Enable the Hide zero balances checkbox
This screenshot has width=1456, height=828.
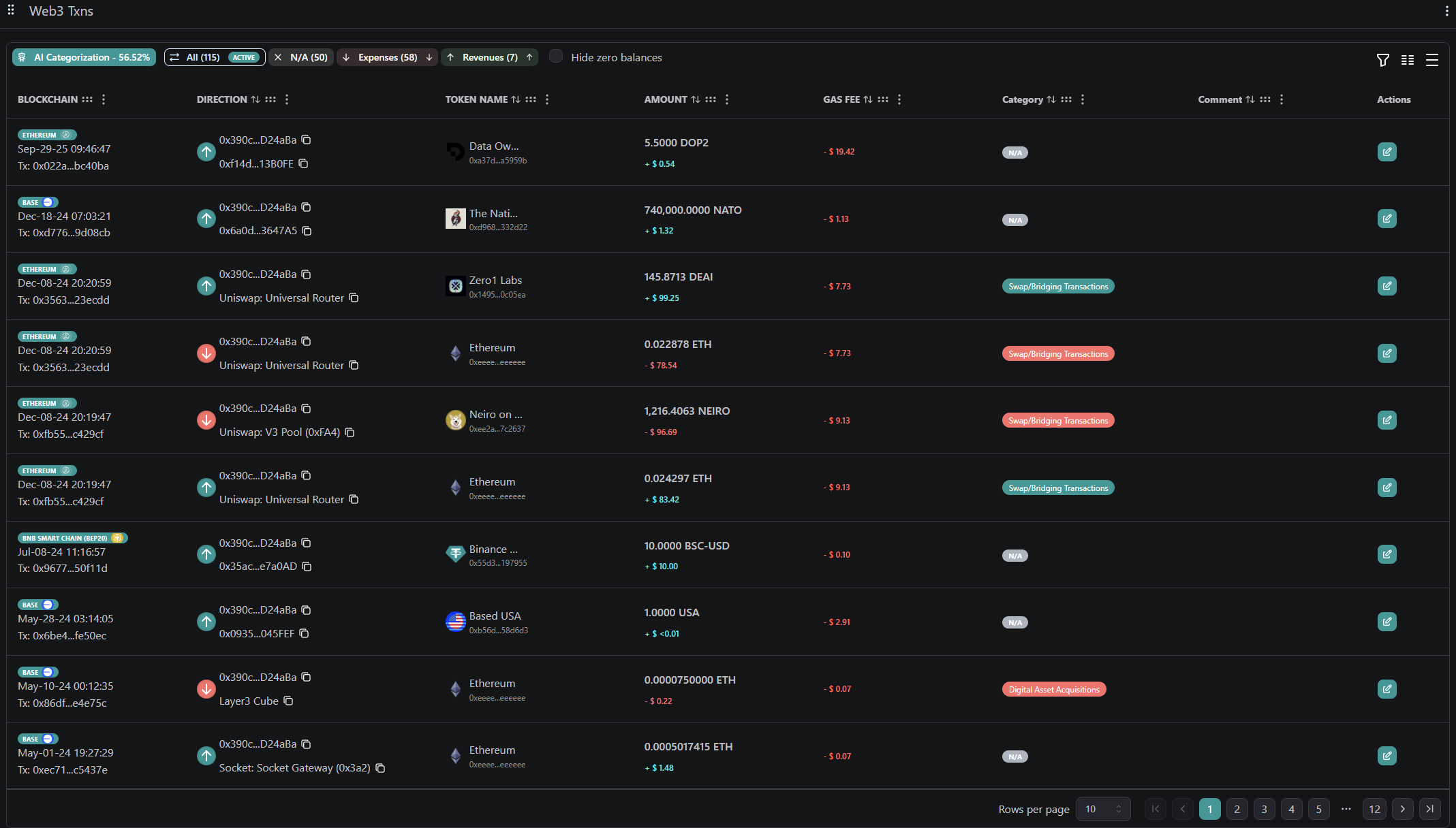tap(555, 57)
